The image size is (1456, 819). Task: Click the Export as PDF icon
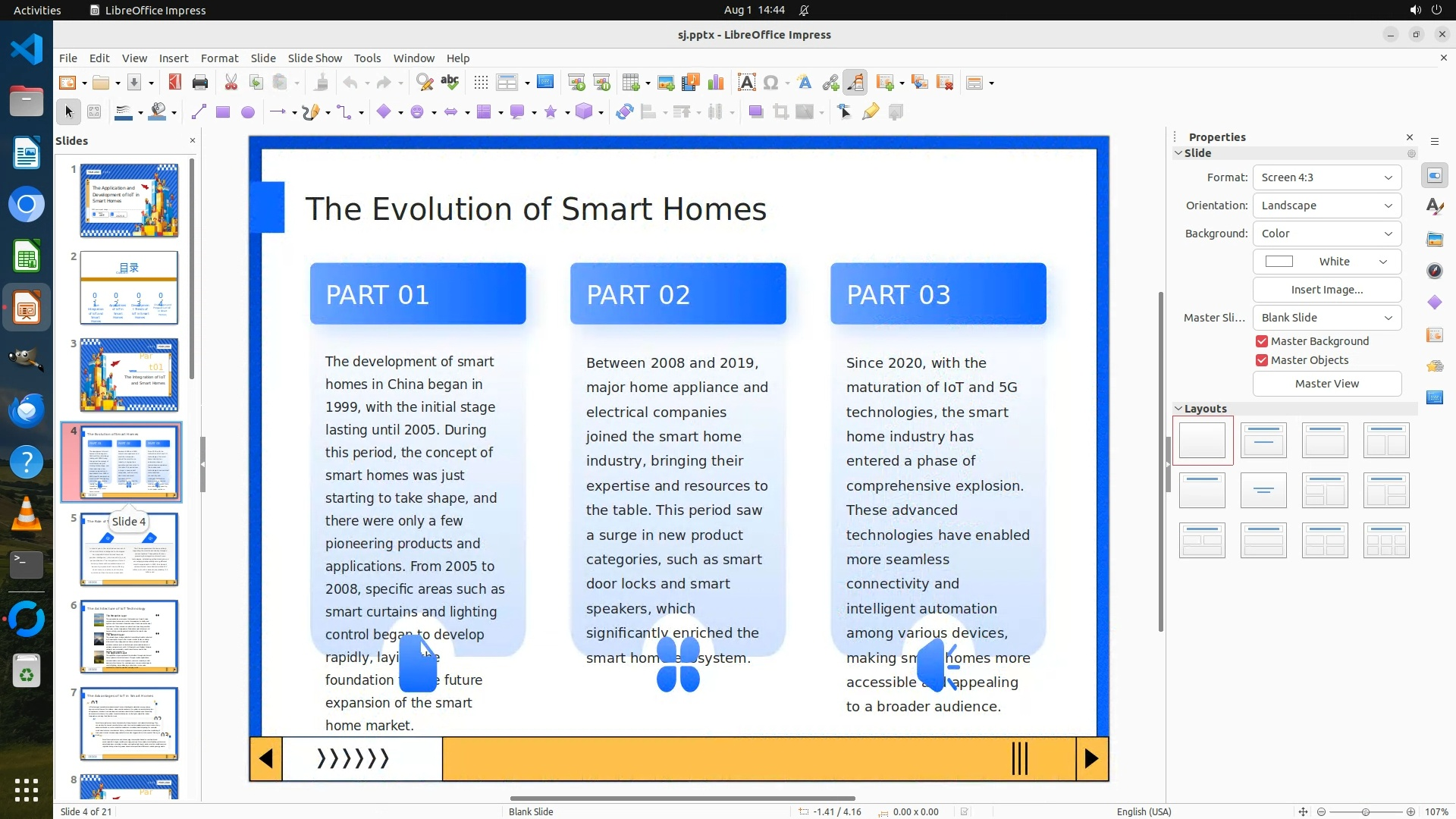tap(175, 82)
